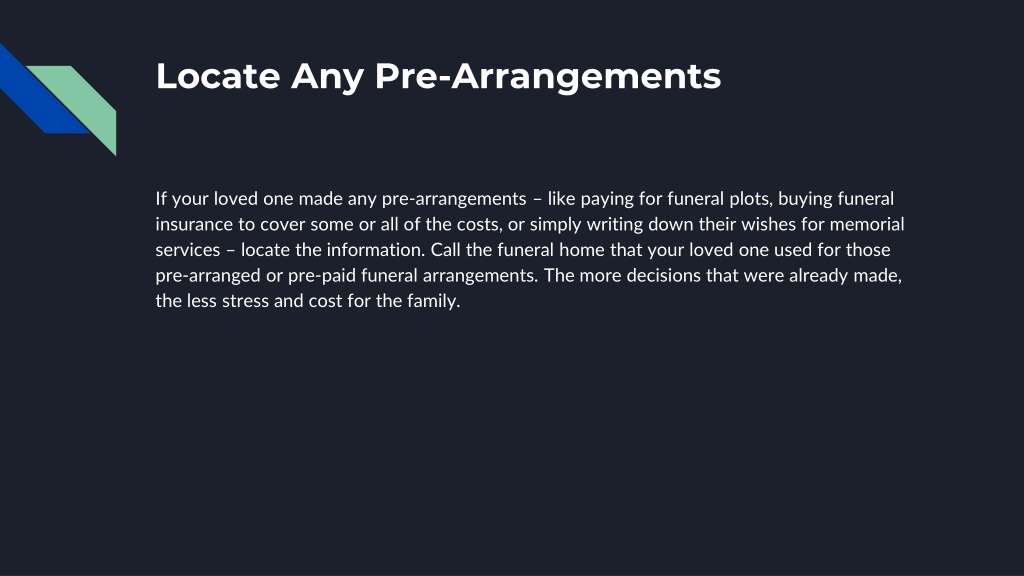The width and height of the screenshot is (1024, 576).
Task: Click the word Locate in the title
Action: (218, 76)
